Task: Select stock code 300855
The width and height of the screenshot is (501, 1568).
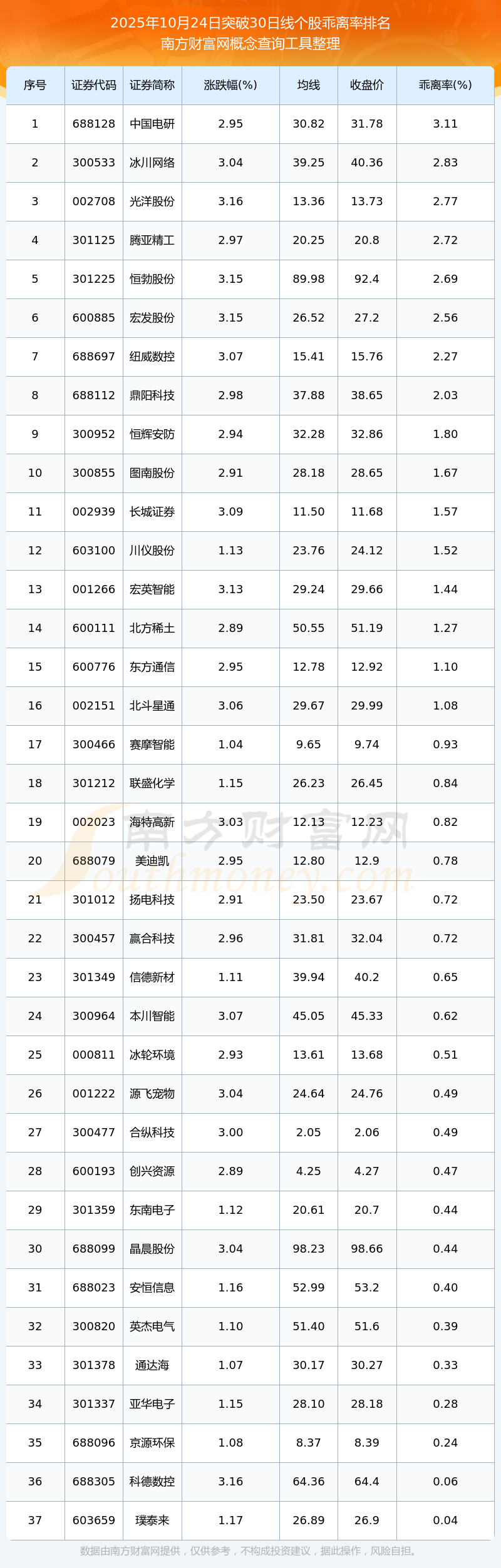Action: click(94, 473)
